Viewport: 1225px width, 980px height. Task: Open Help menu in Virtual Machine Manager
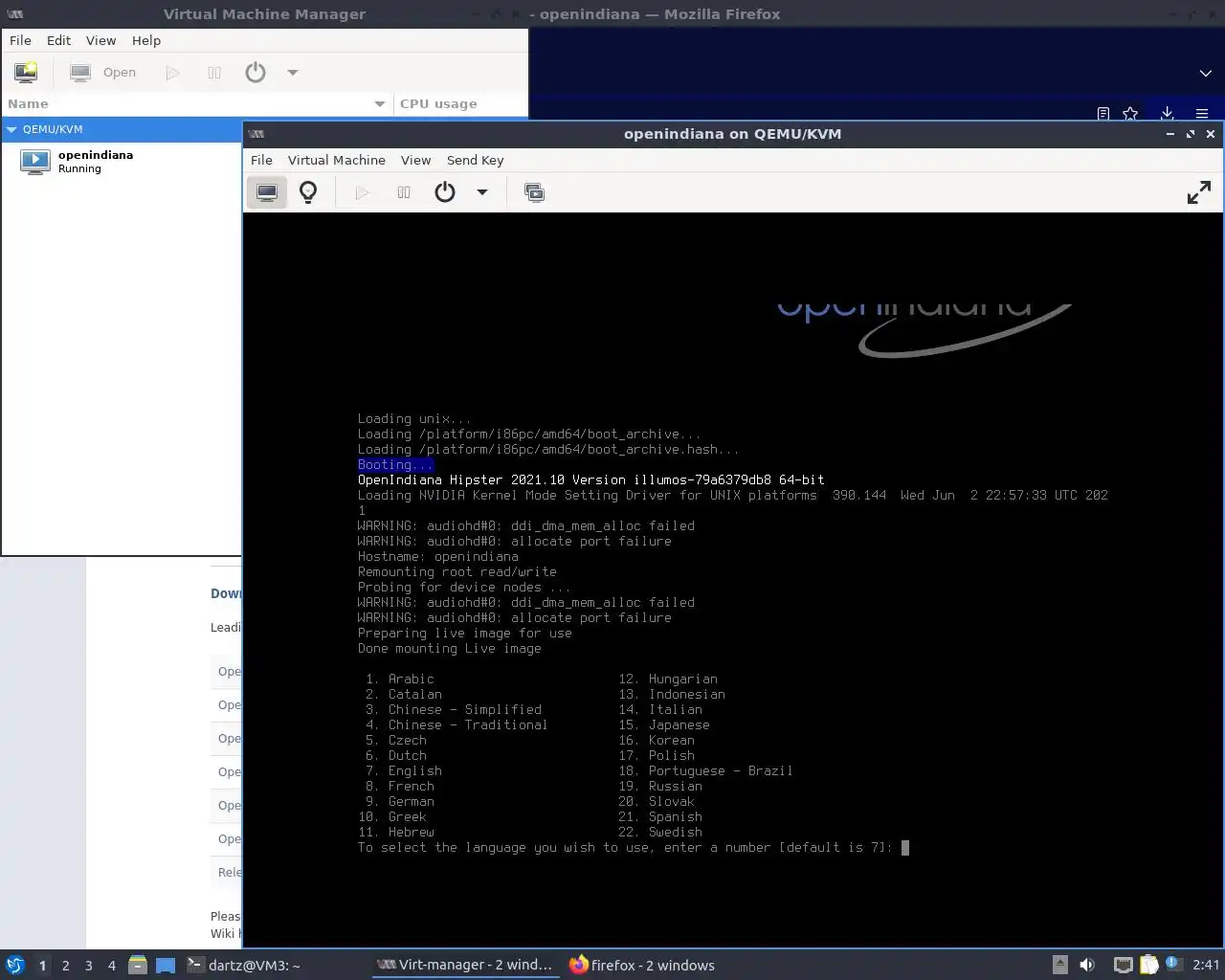click(x=146, y=40)
